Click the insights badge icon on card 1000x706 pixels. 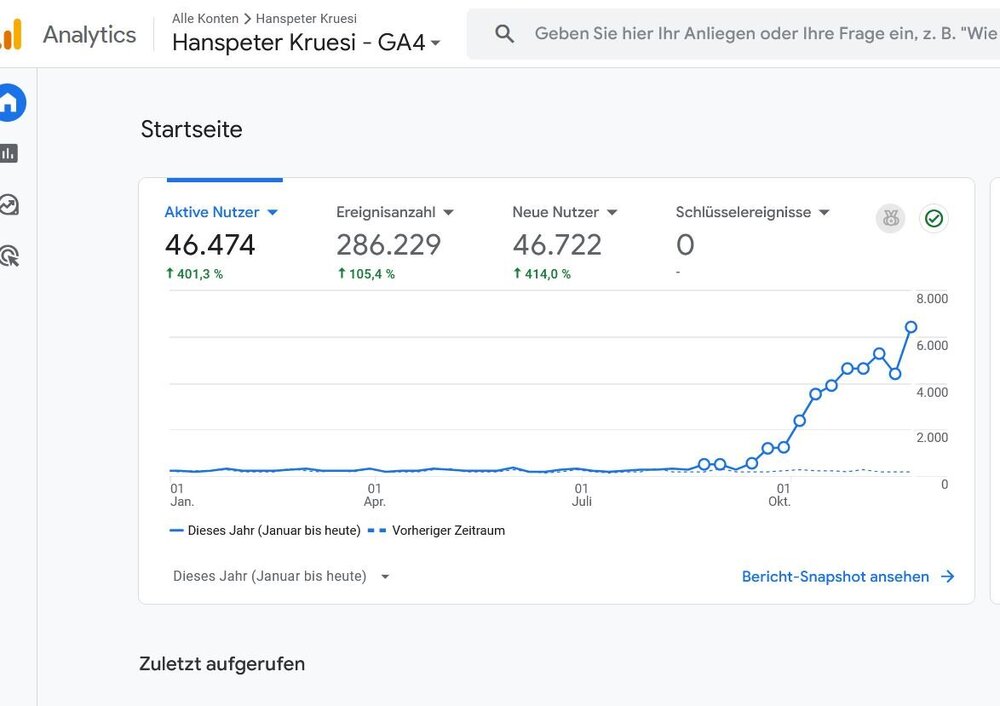click(890, 219)
